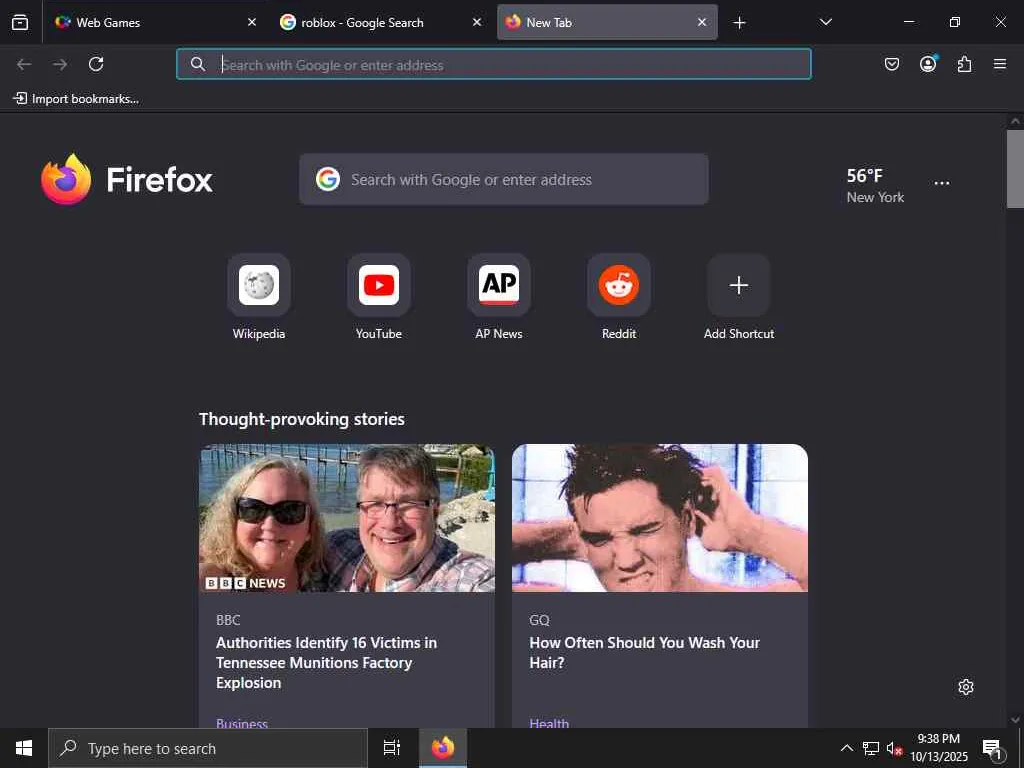Click the Google G icon in the search box
This screenshot has height=768, width=1024.
328,179
